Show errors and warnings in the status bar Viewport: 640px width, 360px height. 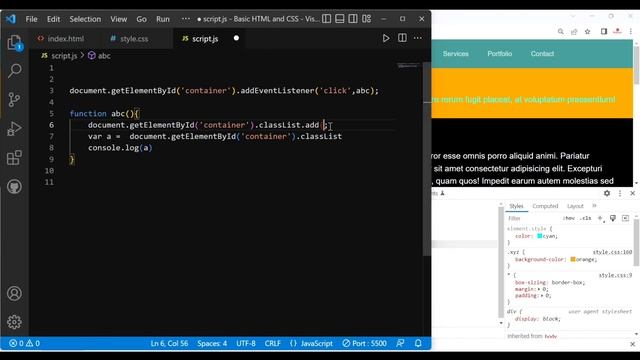[24, 343]
